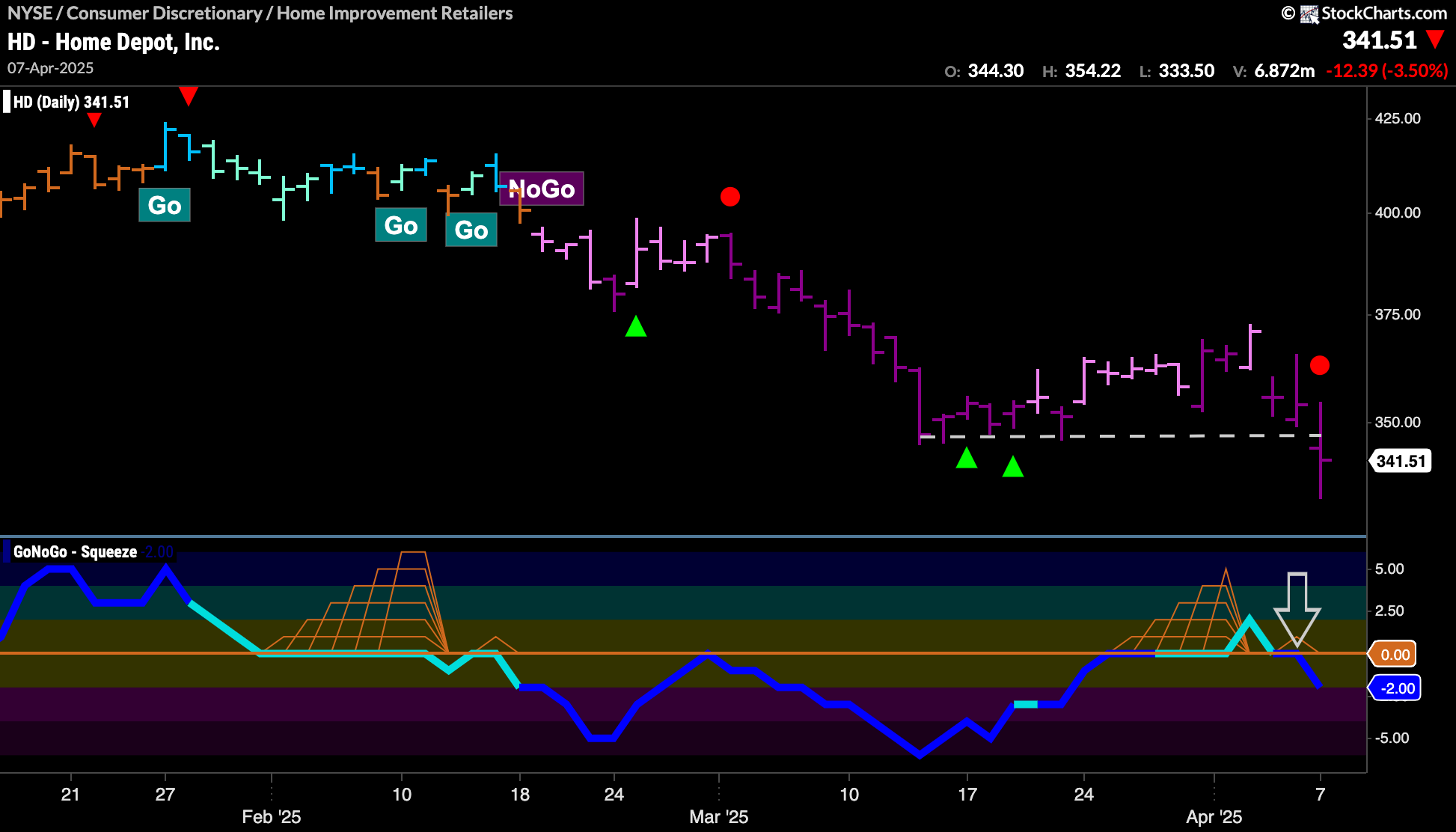The width and height of the screenshot is (1456, 832).
Task: Click the big red triangle above the January 27 bar
Action: pos(189,96)
